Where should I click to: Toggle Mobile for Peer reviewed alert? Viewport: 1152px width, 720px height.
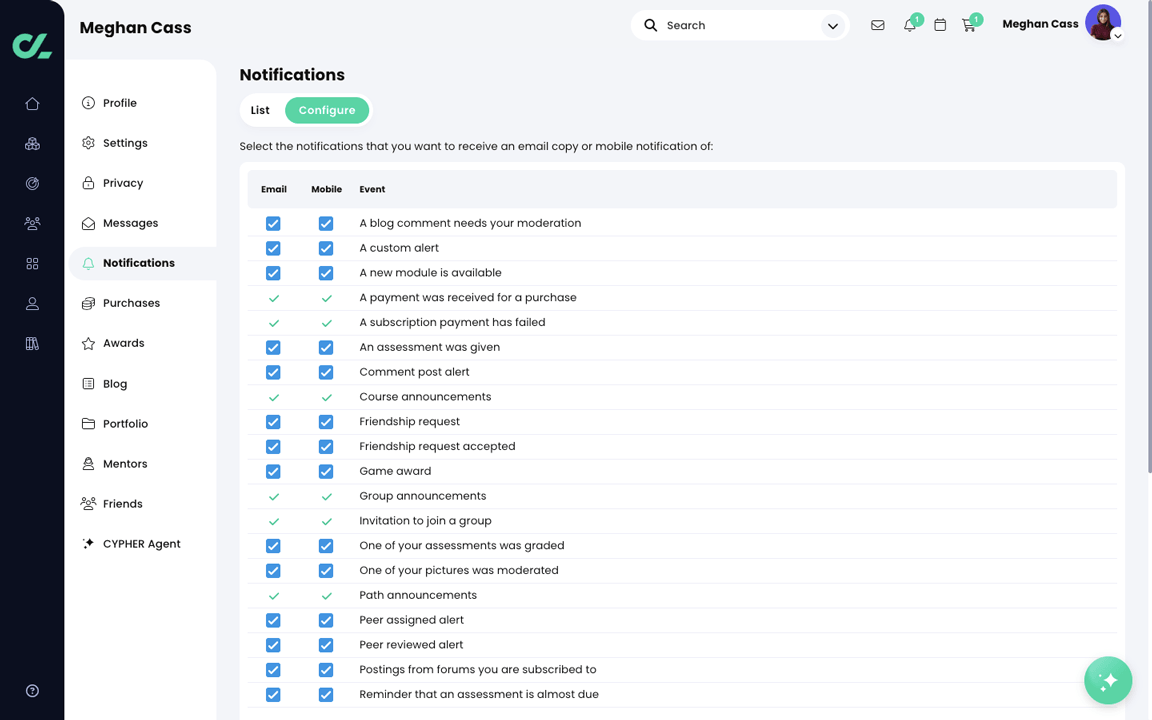point(326,645)
